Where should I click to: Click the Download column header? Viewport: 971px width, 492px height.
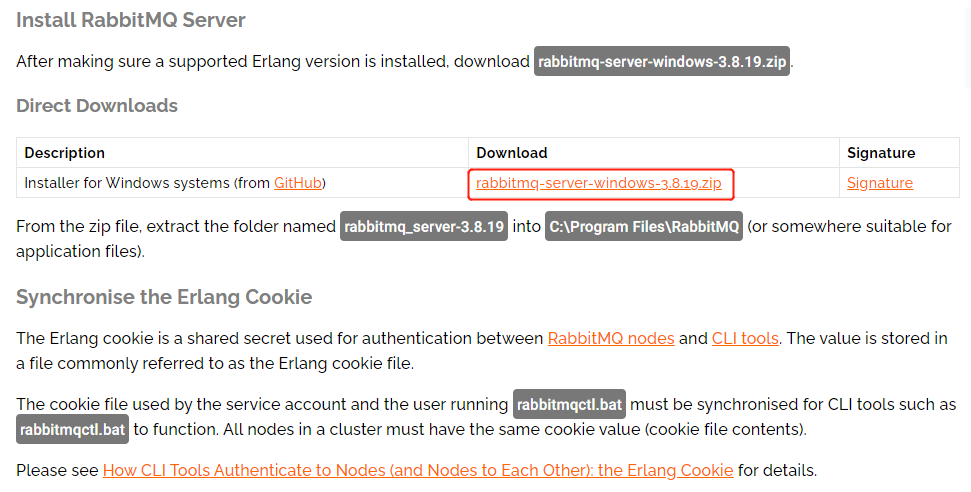tap(512, 153)
